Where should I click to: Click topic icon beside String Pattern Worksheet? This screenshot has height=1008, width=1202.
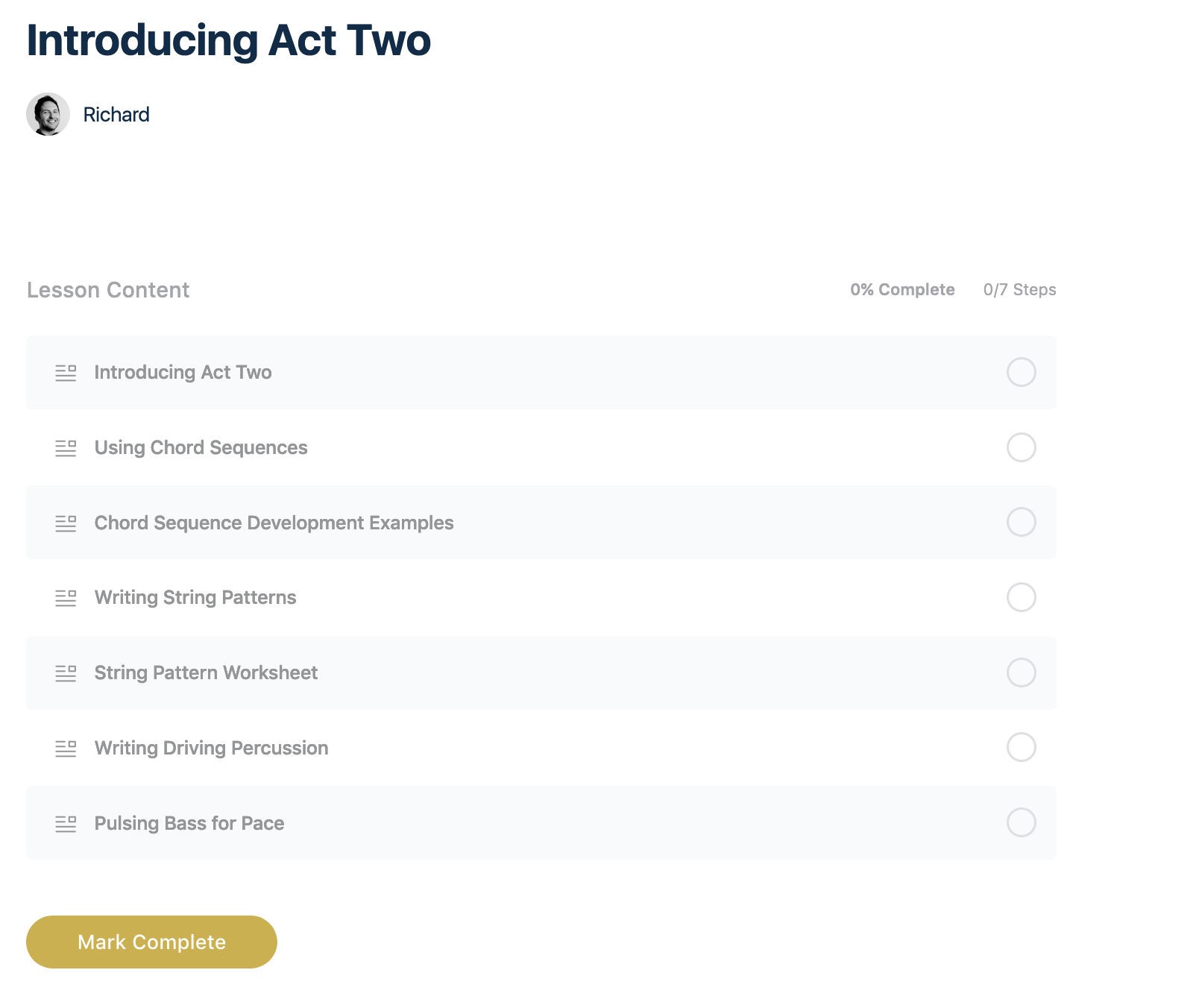pos(66,673)
